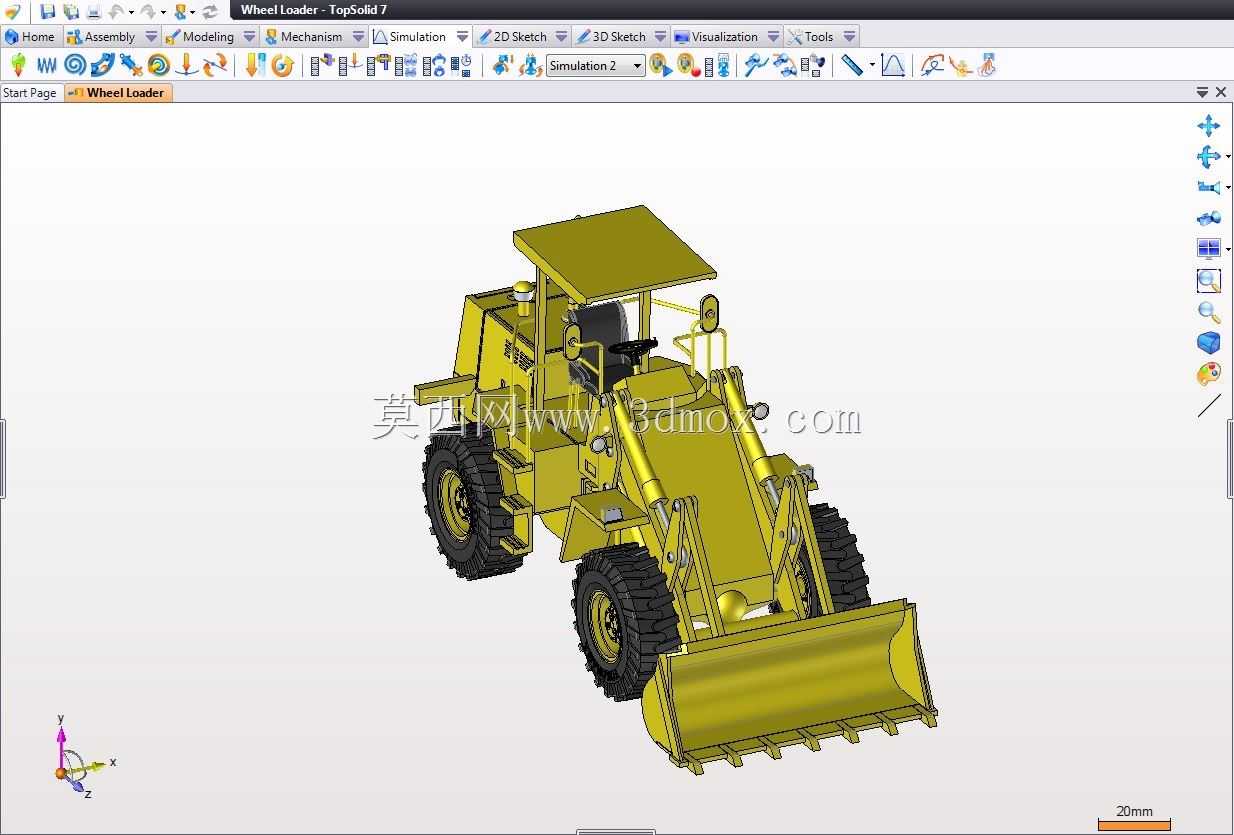The height and width of the screenshot is (835, 1234).
Task: Select the blue zigzag spring tool
Action: coord(47,66)
